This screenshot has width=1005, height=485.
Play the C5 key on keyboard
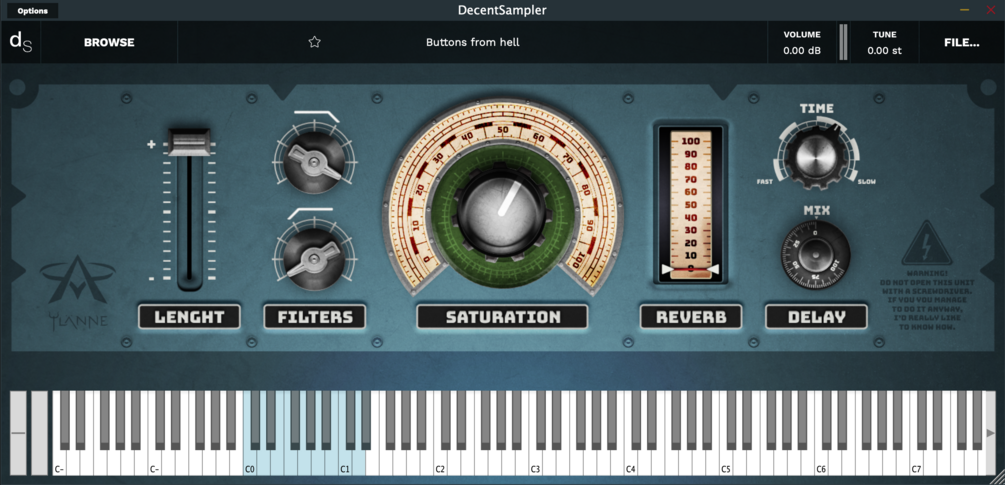[726, 464]
